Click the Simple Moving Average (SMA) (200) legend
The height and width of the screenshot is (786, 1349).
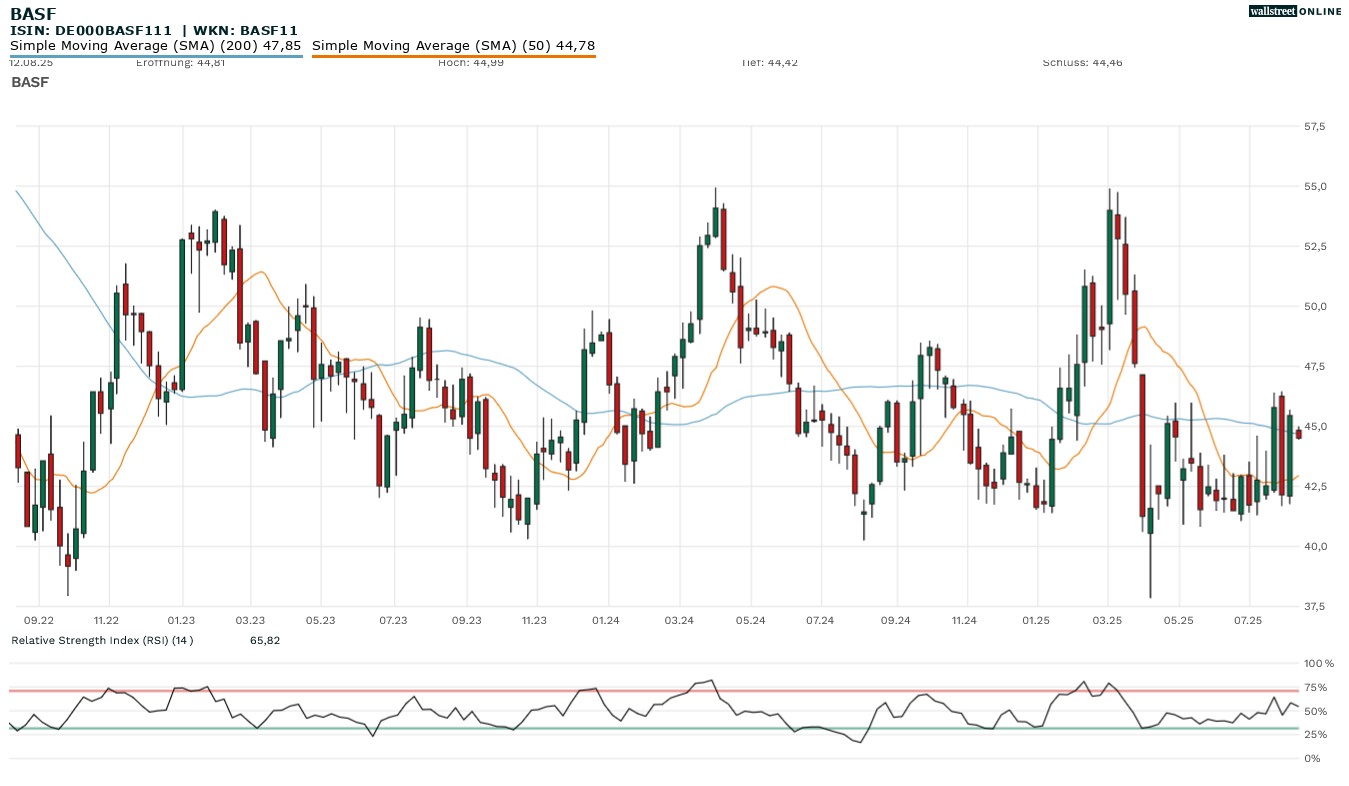click(156, 45)
